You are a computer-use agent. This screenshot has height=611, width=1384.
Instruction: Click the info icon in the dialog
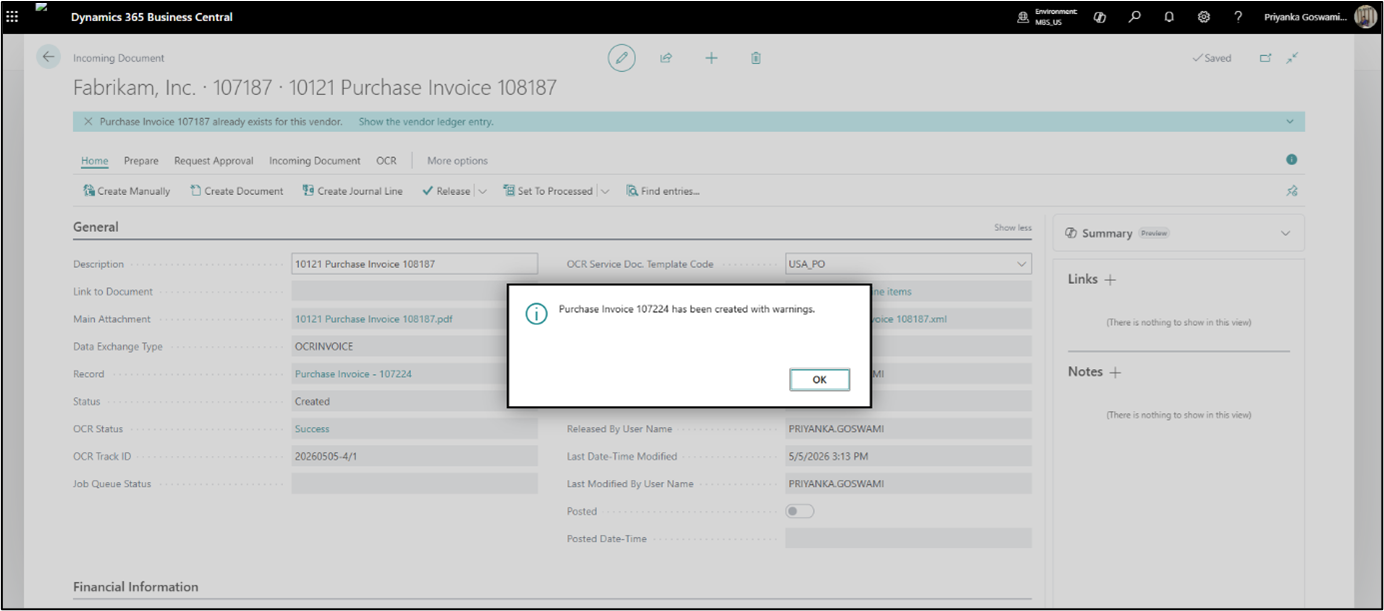pyautogui.click(x=537, y=314)
